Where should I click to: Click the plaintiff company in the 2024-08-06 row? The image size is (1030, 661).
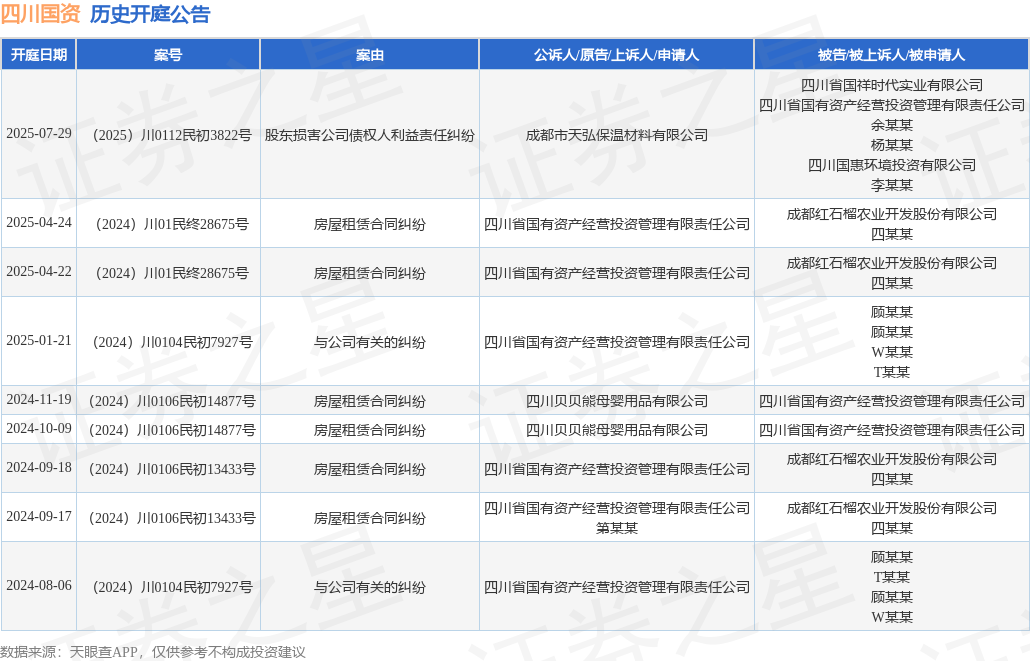click(x=617, y=587)
